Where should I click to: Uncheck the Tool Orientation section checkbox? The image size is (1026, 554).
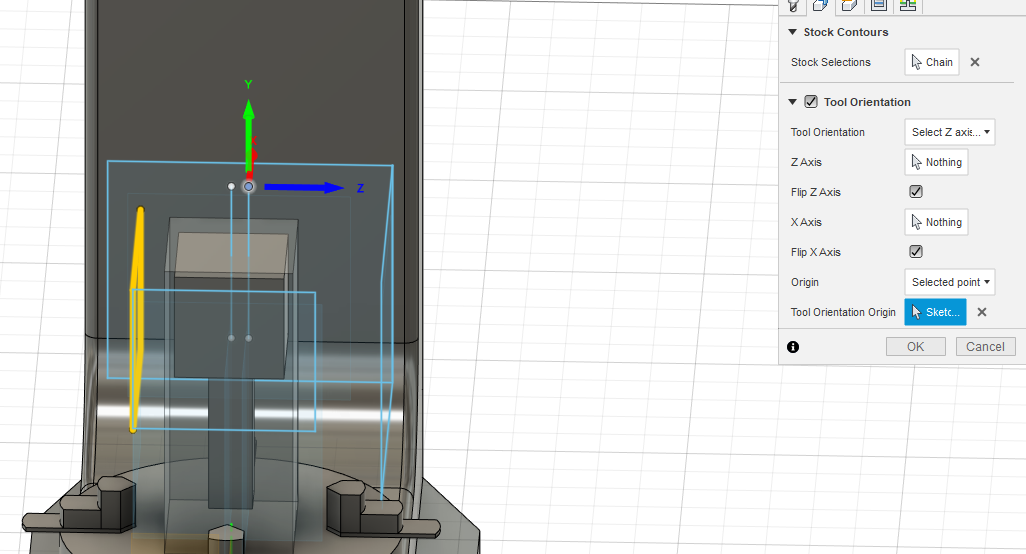[811, 101]
